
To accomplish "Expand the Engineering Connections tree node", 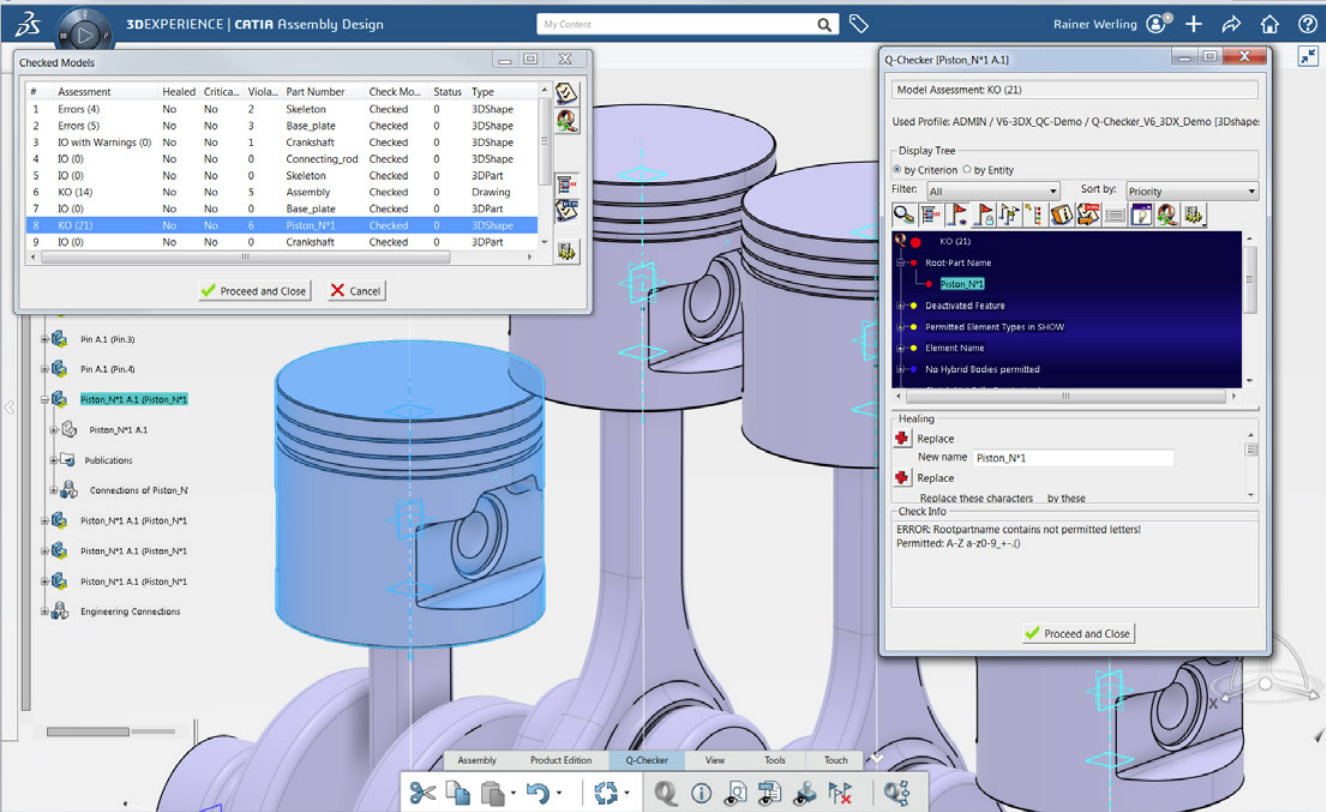I will point(44,611).
